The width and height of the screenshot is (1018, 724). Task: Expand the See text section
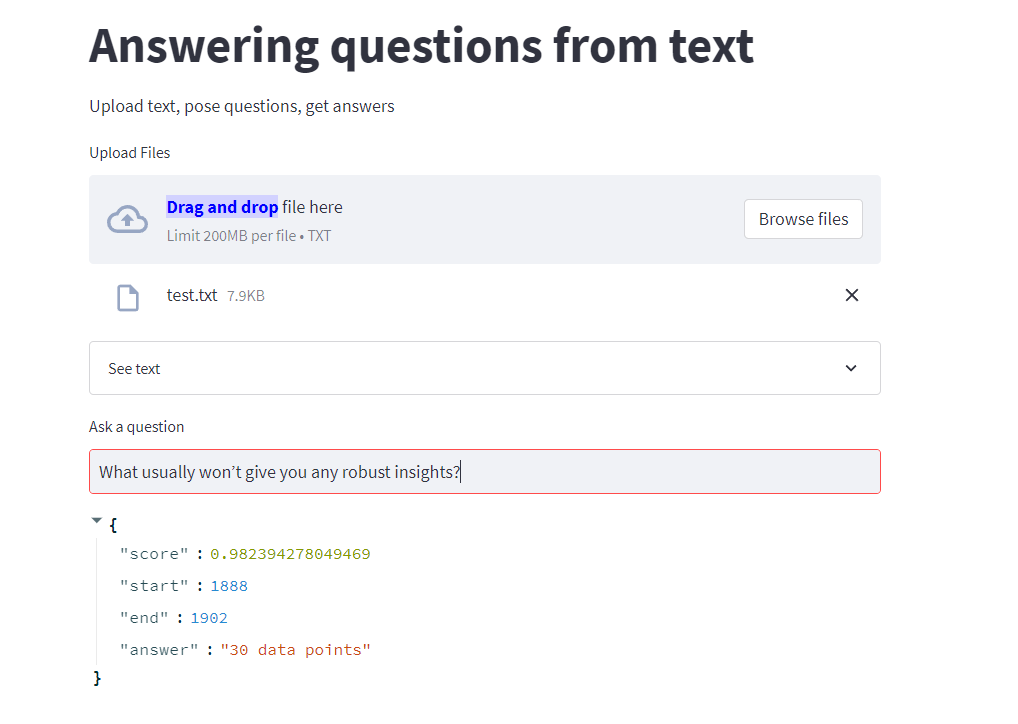[x=484, y=368]
